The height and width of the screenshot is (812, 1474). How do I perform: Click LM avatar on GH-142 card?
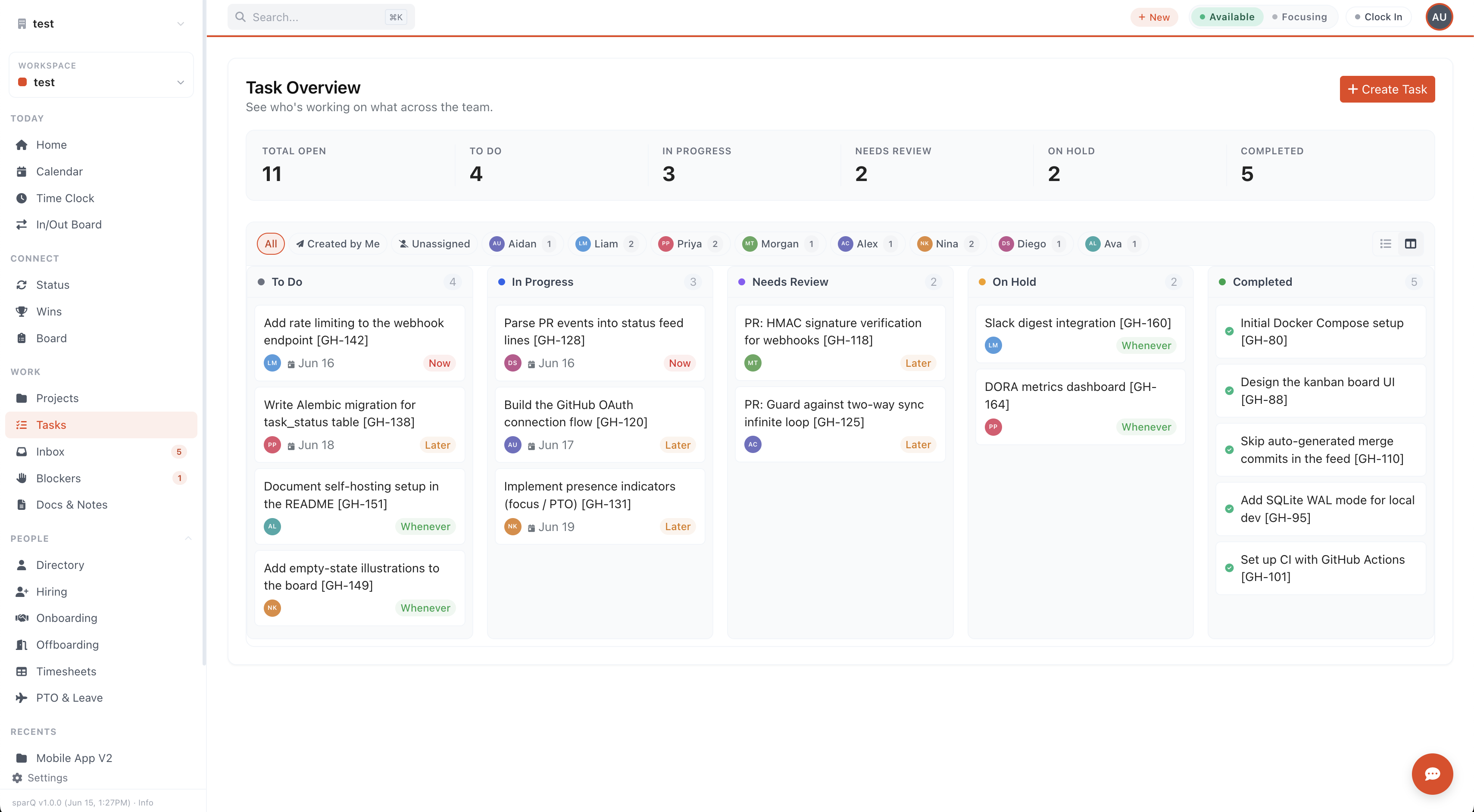(x=272, y=363)
